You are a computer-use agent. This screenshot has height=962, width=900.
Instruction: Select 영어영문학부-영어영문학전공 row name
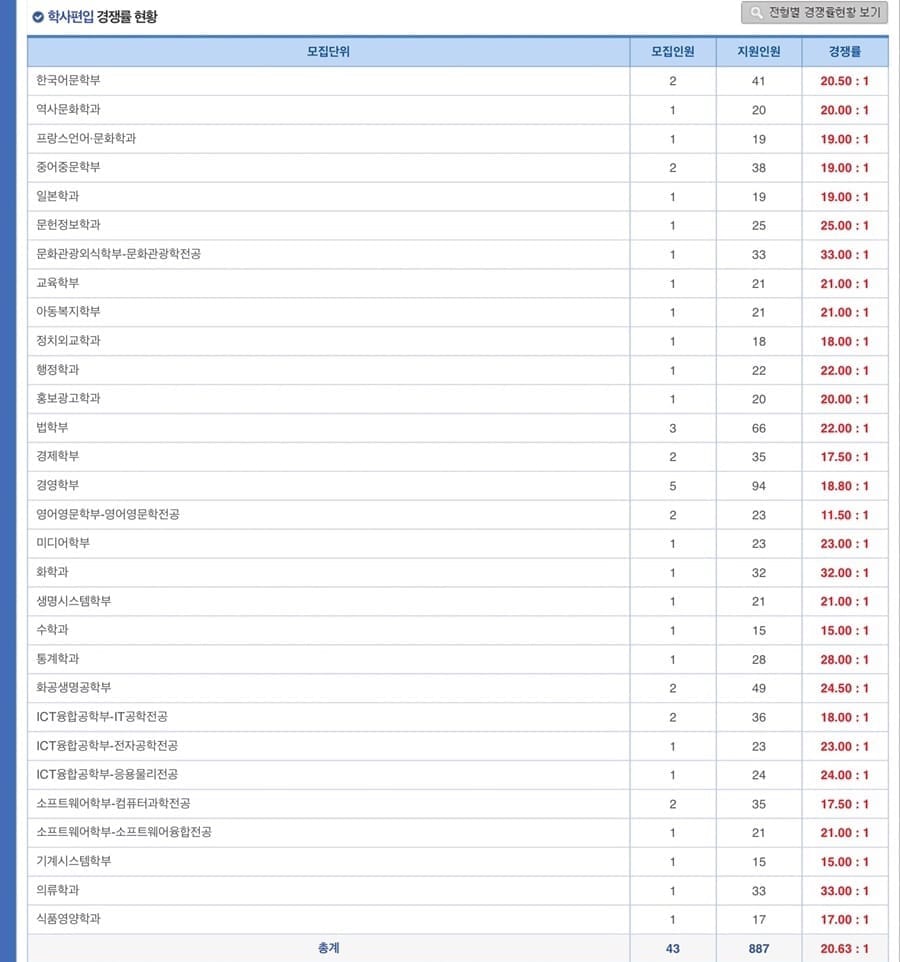point(108,514)
